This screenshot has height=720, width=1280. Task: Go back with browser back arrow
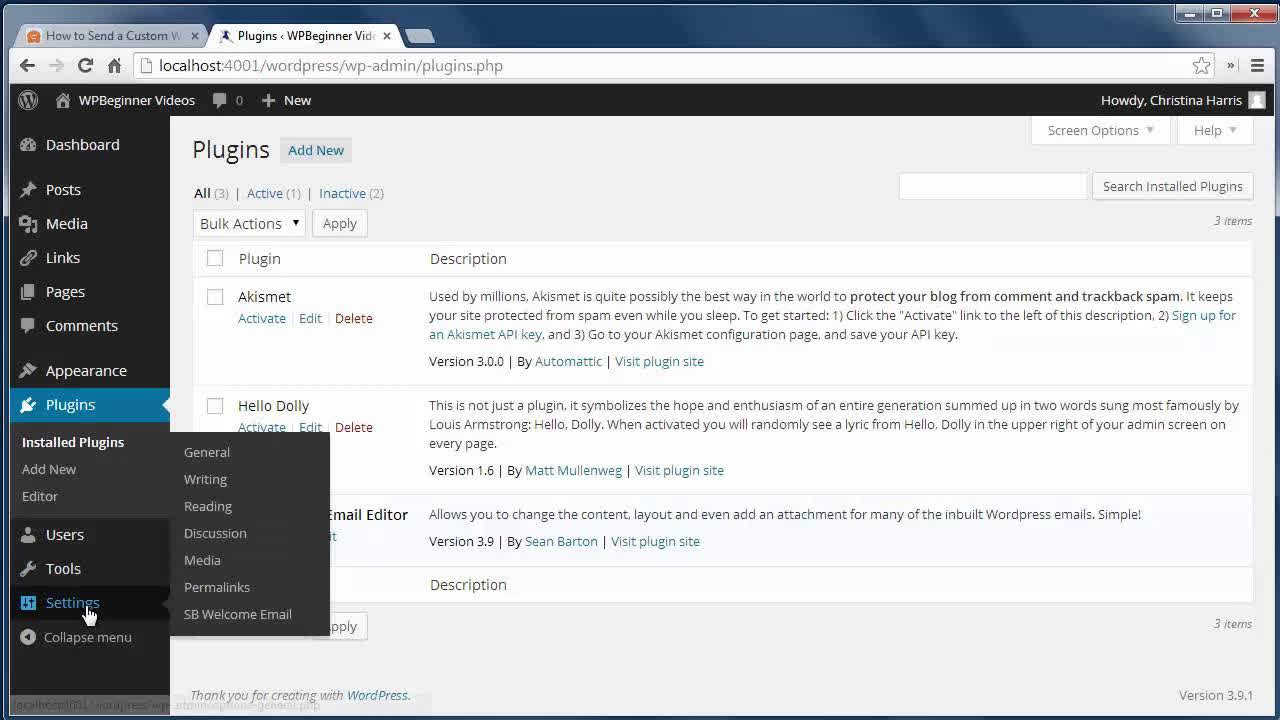27,65
